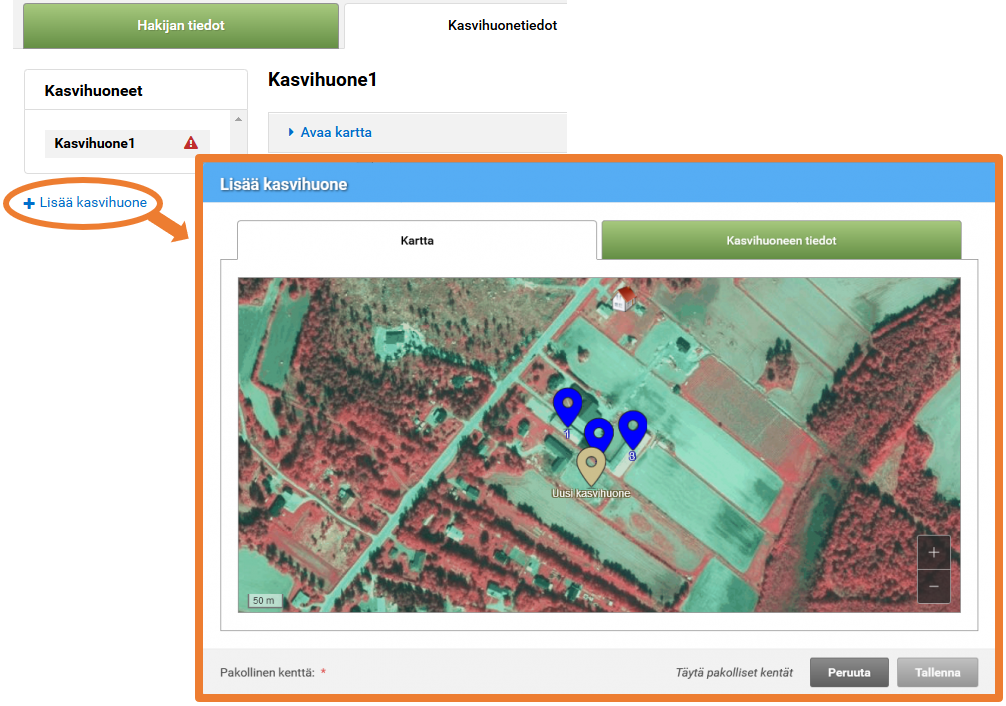Switch to the Kasvihuoneen tiedot tab
The height and width of the screenshot is (706, 1006).
click(781, 241)
